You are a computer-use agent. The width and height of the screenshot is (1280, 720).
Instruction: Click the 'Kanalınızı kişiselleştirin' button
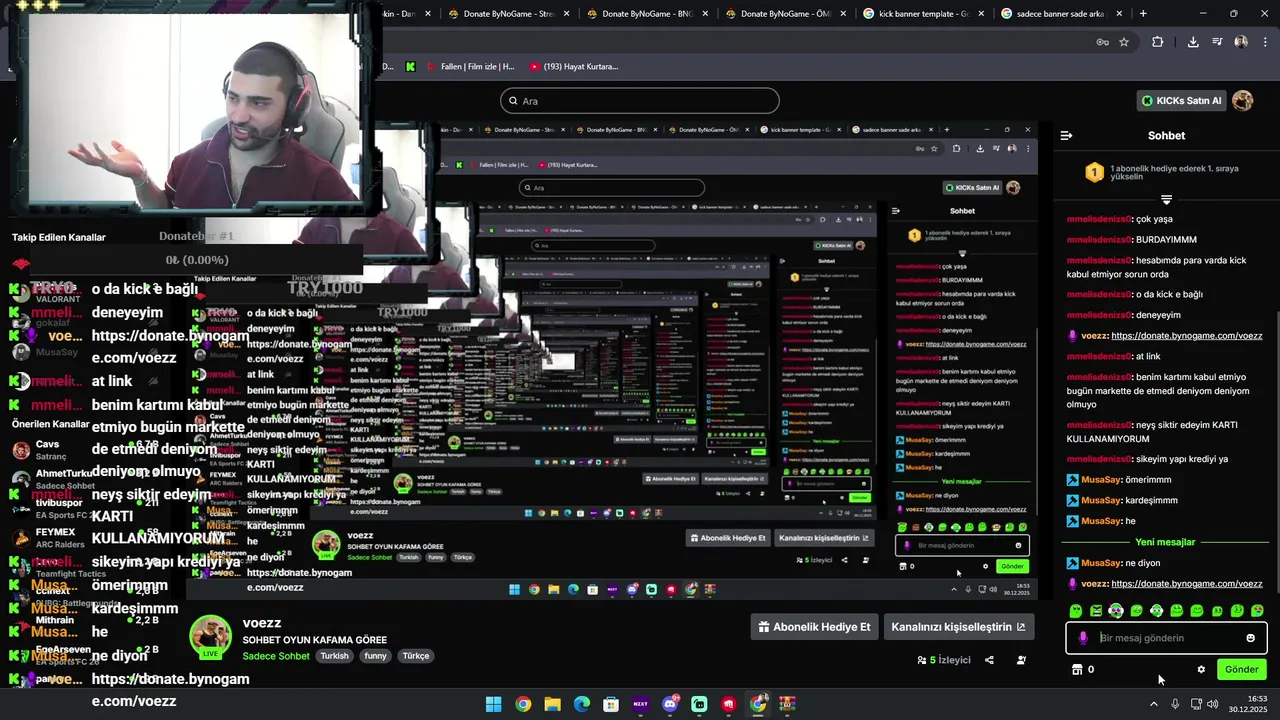[958, 627]
